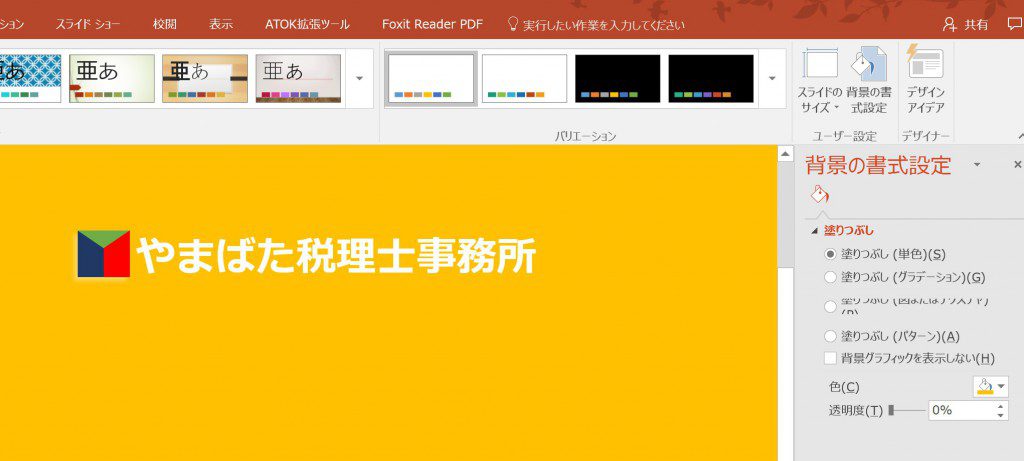Collapse the 塗りつぶし section header
The image size is (1024, 461).
[x=842, y=230]
